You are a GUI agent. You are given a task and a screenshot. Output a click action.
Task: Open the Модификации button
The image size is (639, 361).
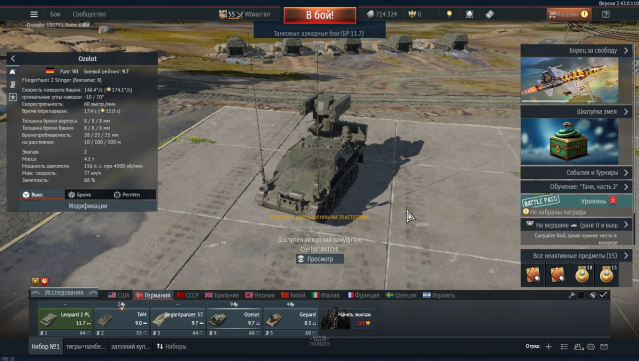[x=88, y=206]
